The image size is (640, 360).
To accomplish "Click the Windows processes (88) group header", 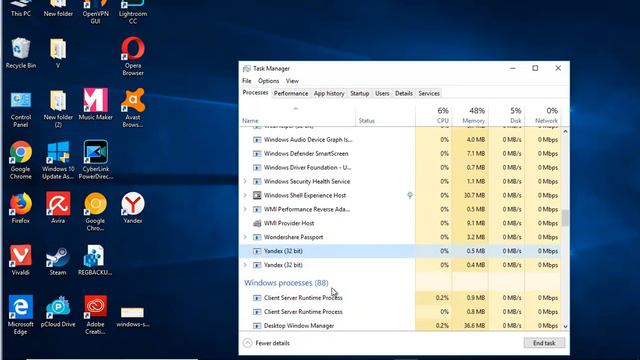I will pos(286,282).
